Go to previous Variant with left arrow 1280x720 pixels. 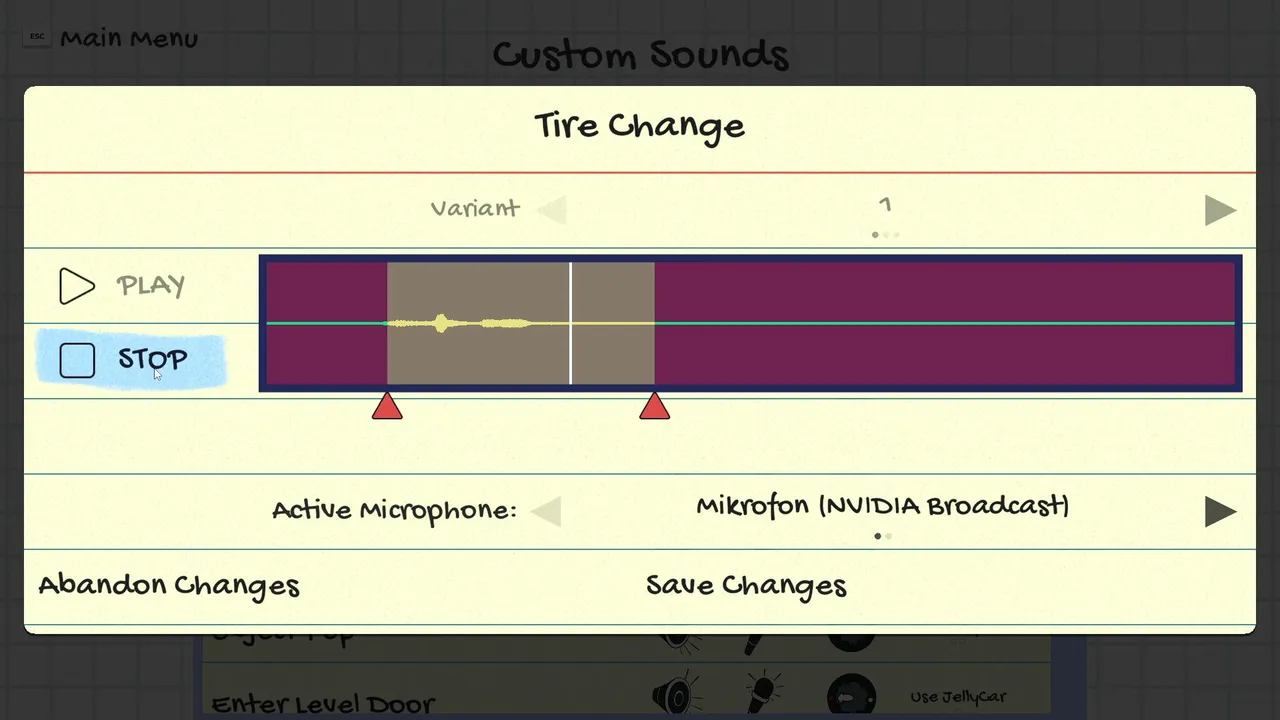[551, 210]
